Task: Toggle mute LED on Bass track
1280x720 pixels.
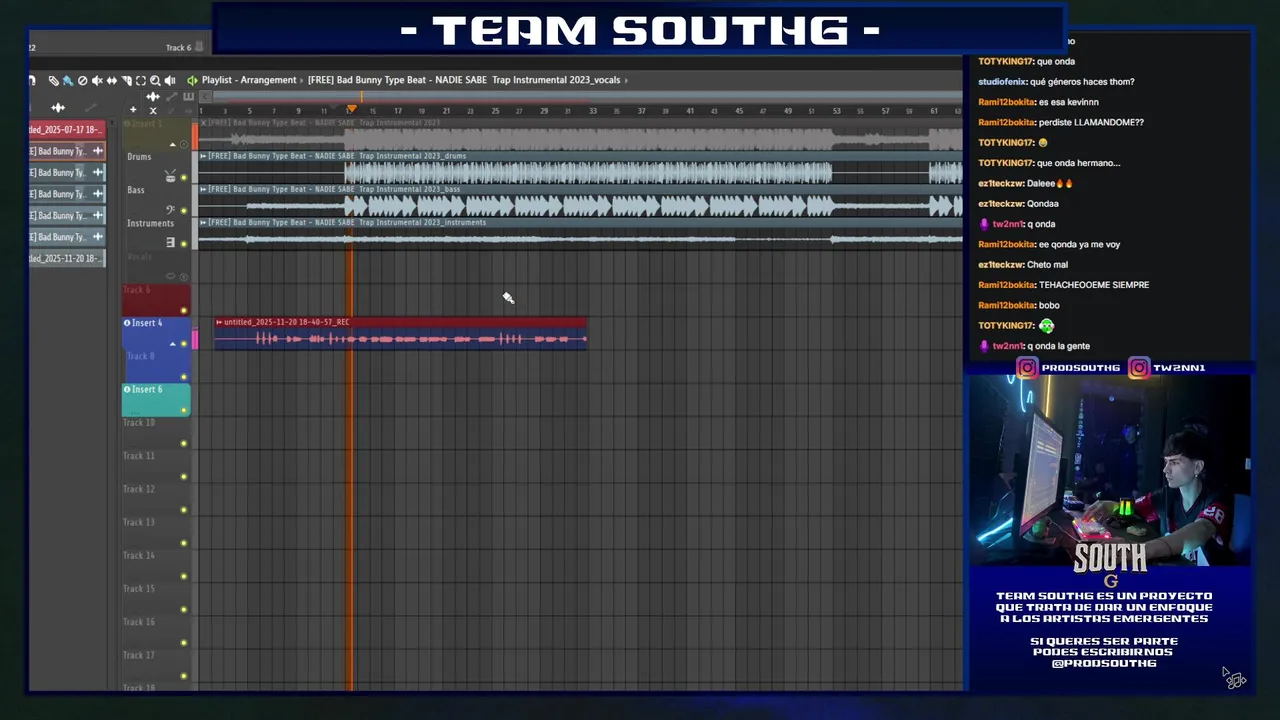Action: coord(184,211)
